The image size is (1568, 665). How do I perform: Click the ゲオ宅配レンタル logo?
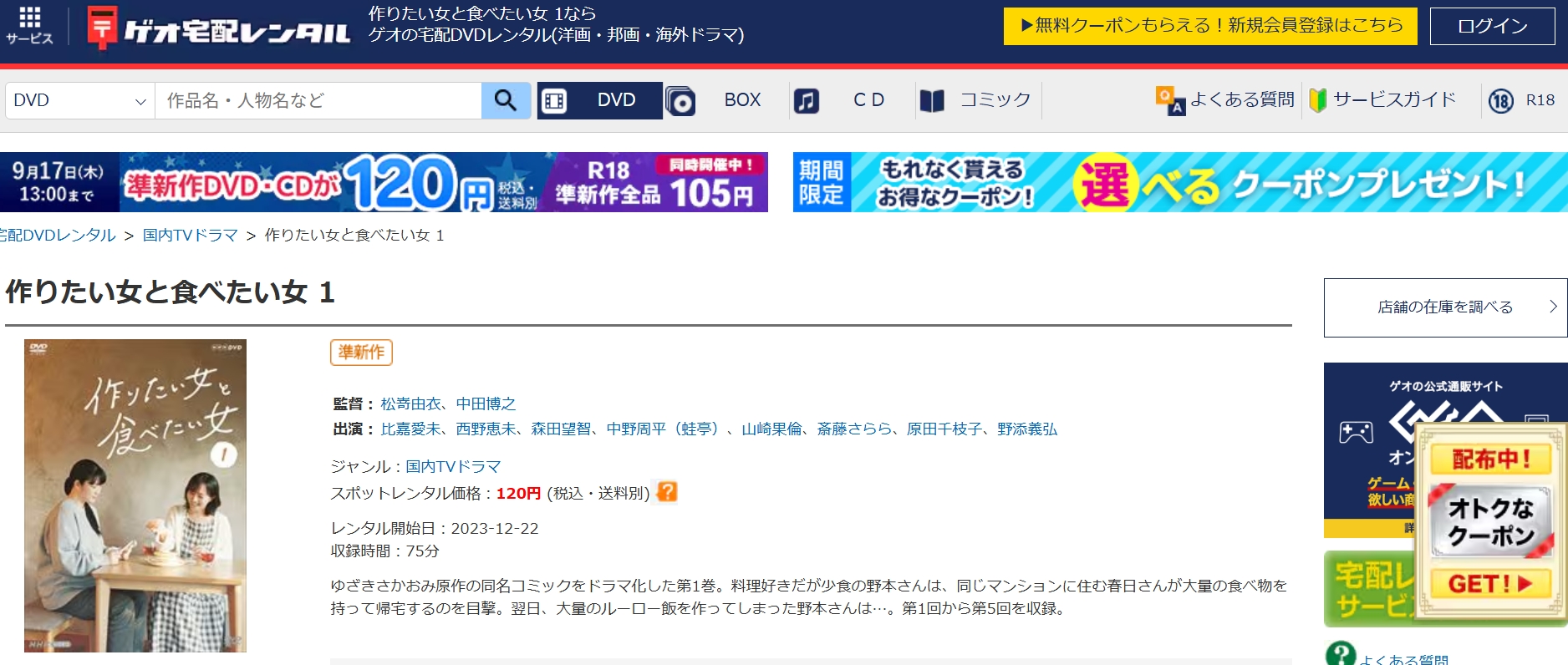(219, 28)
